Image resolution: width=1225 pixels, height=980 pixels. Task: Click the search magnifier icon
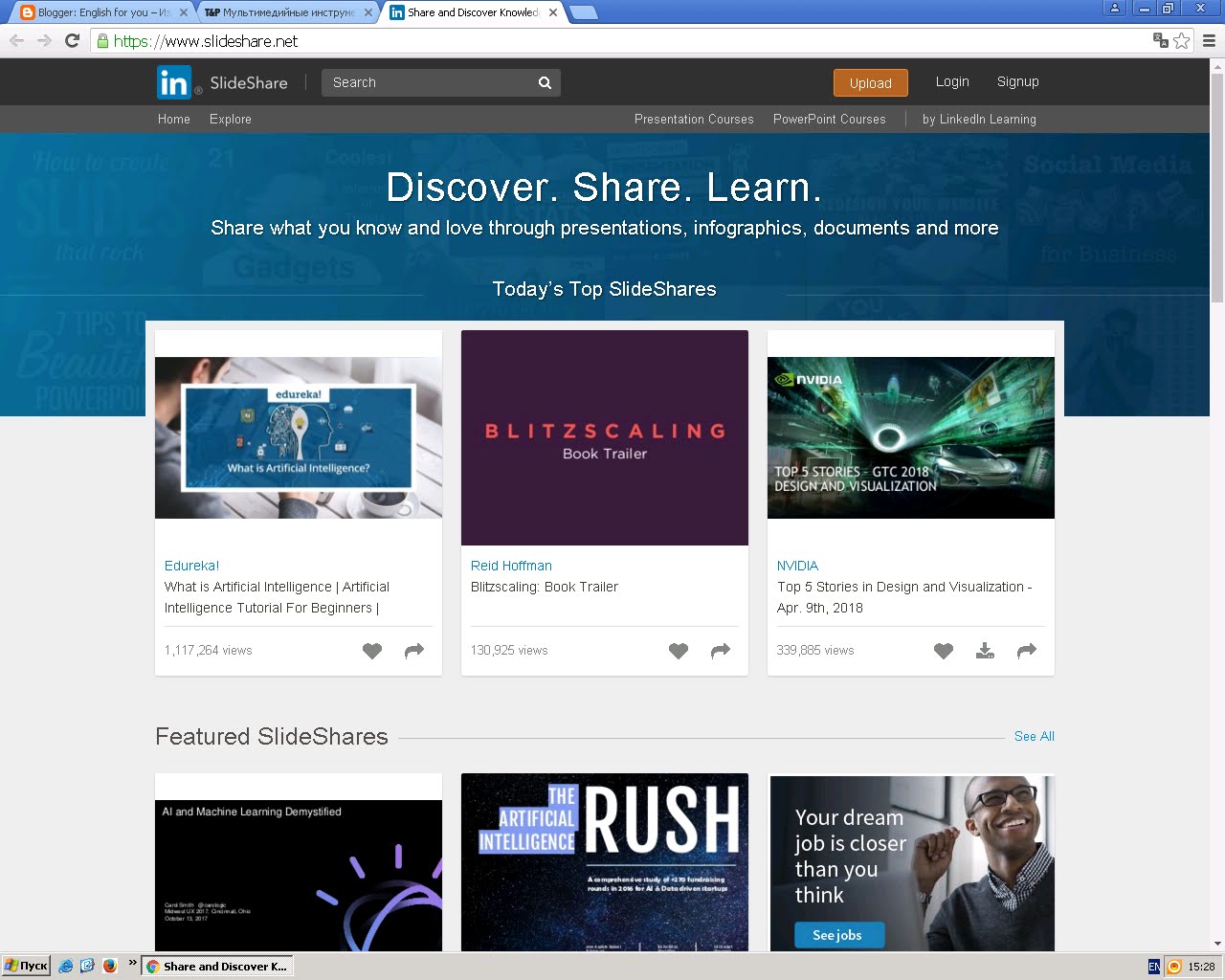click(x=545, y=83)
